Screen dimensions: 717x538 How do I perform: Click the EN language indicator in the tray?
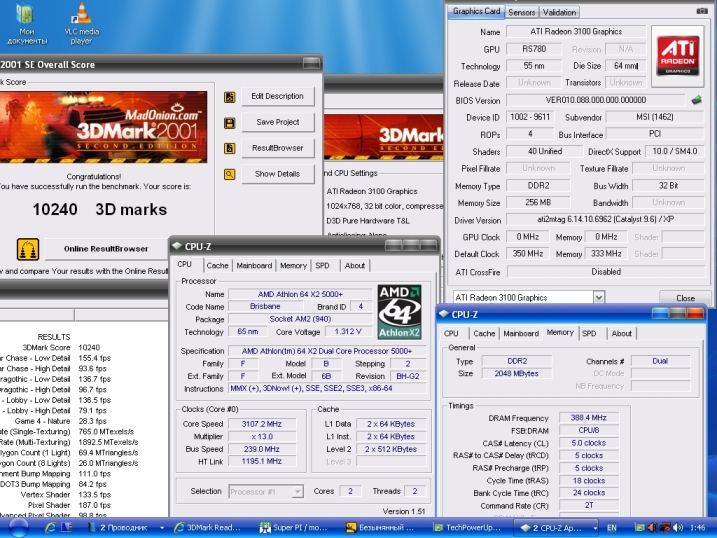pyautogui.click(x=611, y=527)
